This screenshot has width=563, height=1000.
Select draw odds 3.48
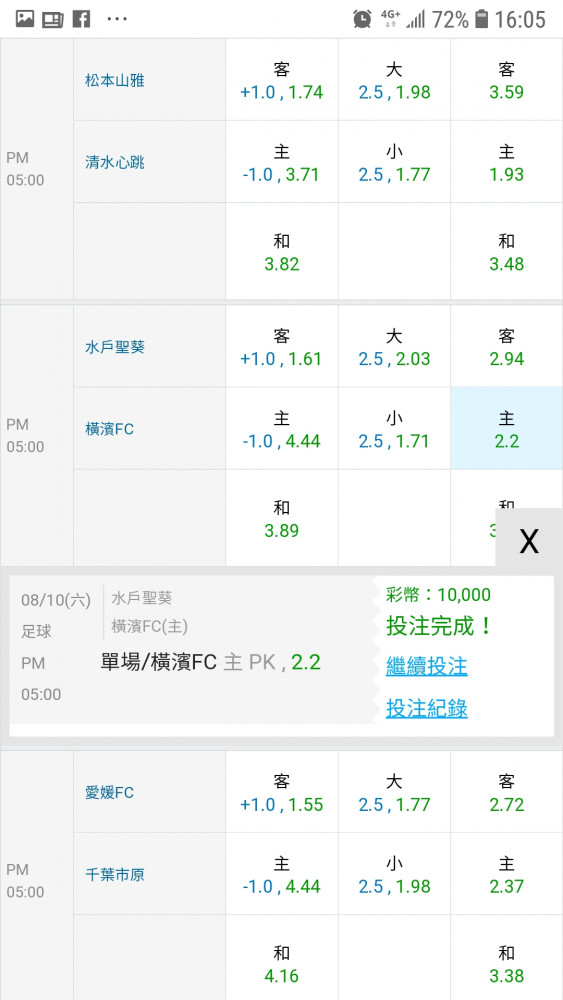(506, 251)
